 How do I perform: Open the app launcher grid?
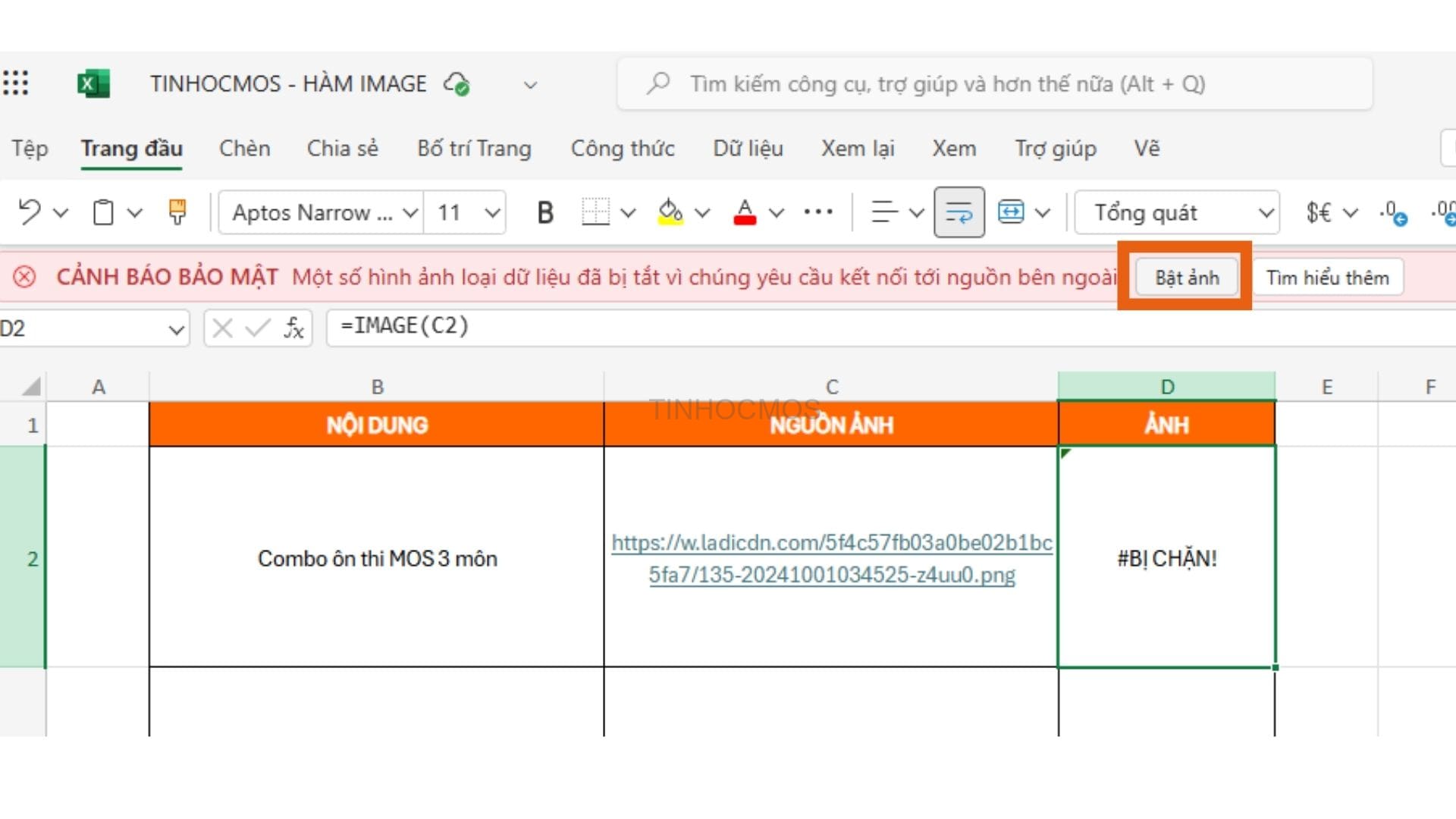click(16, 83)
